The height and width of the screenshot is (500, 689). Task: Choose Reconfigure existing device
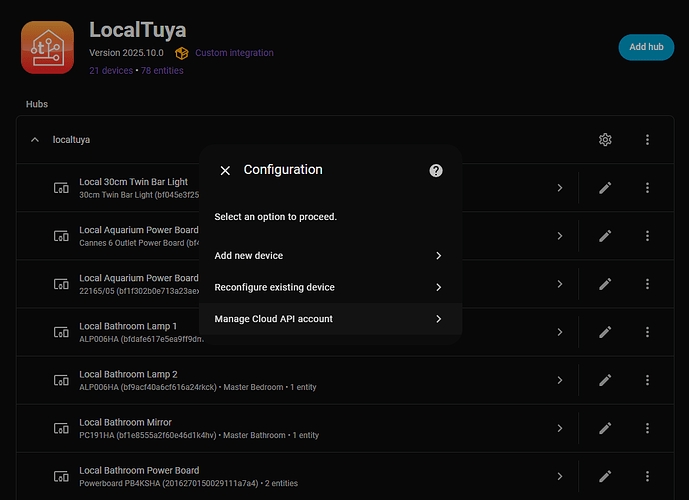click(328, 288)
